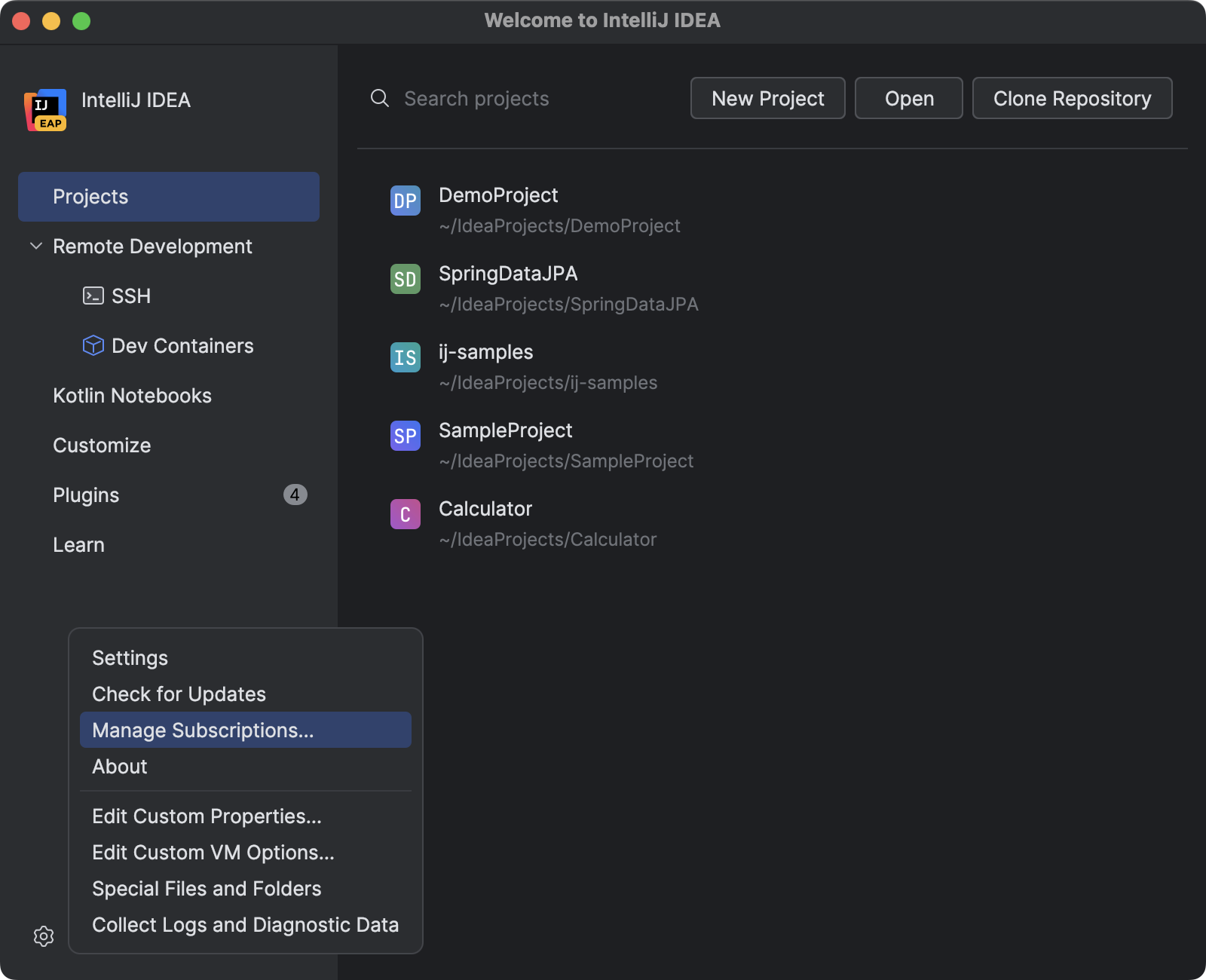
Task: Open the settings gear icon at bottom left
Action: point(43,936)
